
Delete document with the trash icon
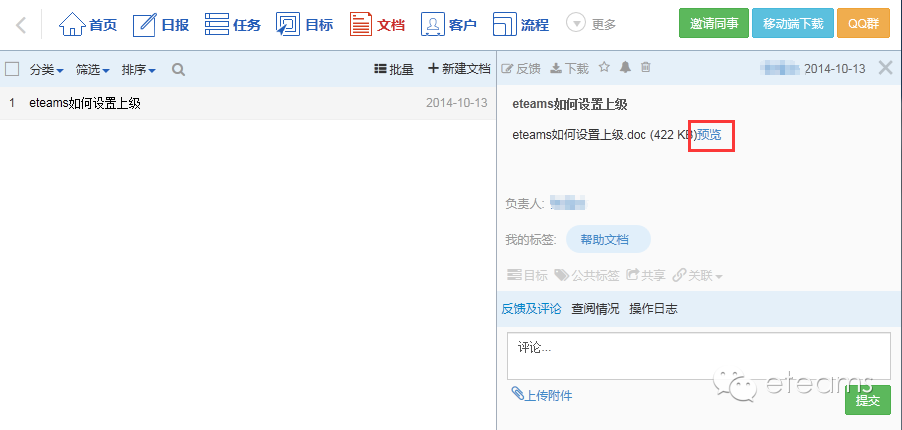(x=646, y=67)
